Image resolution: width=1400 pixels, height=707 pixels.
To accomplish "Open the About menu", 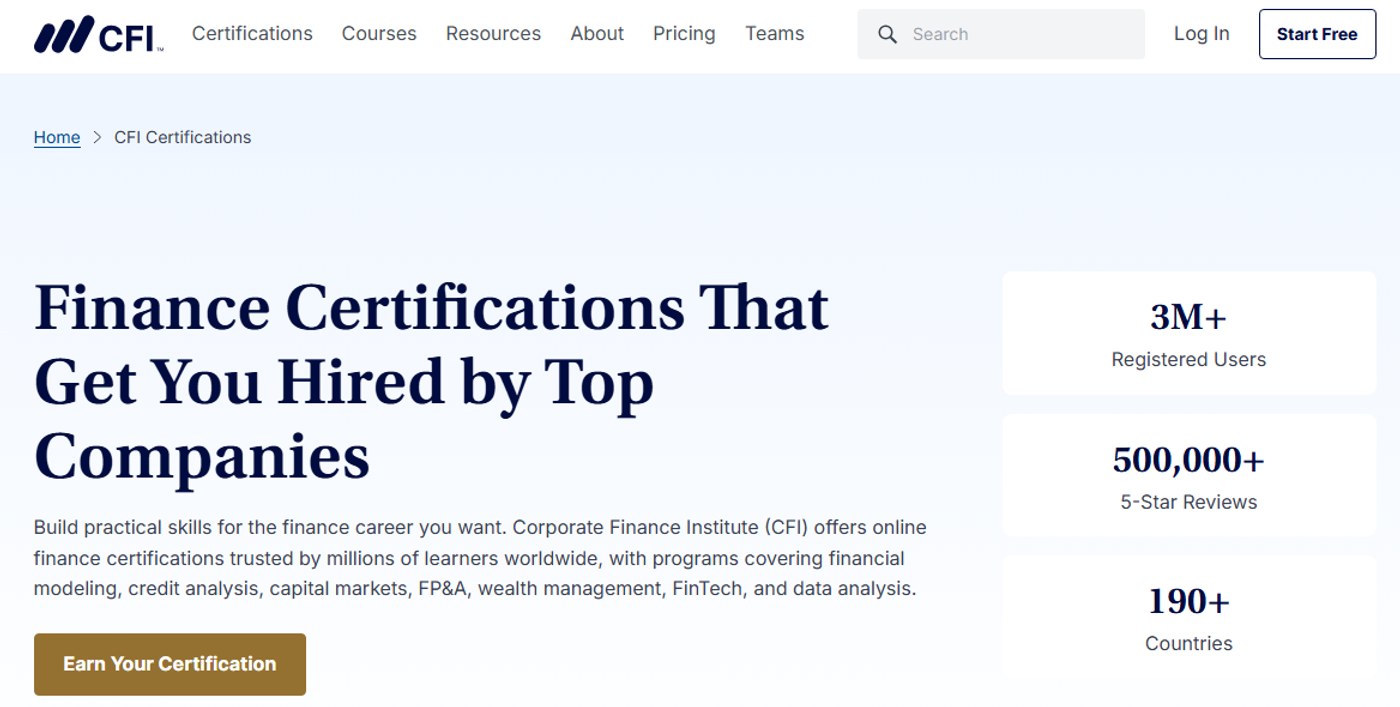I will [x=597, y=34].
